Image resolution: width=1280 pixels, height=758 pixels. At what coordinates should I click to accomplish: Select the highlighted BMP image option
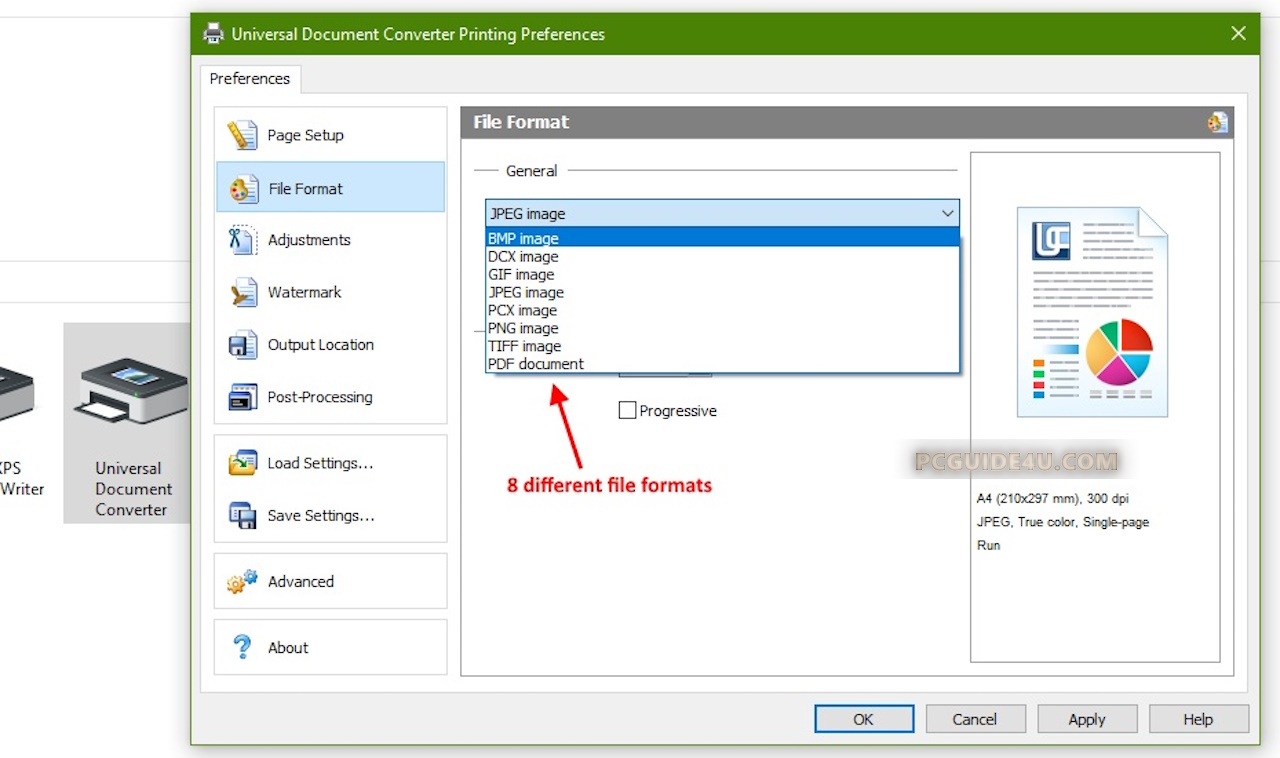point(523,238)
